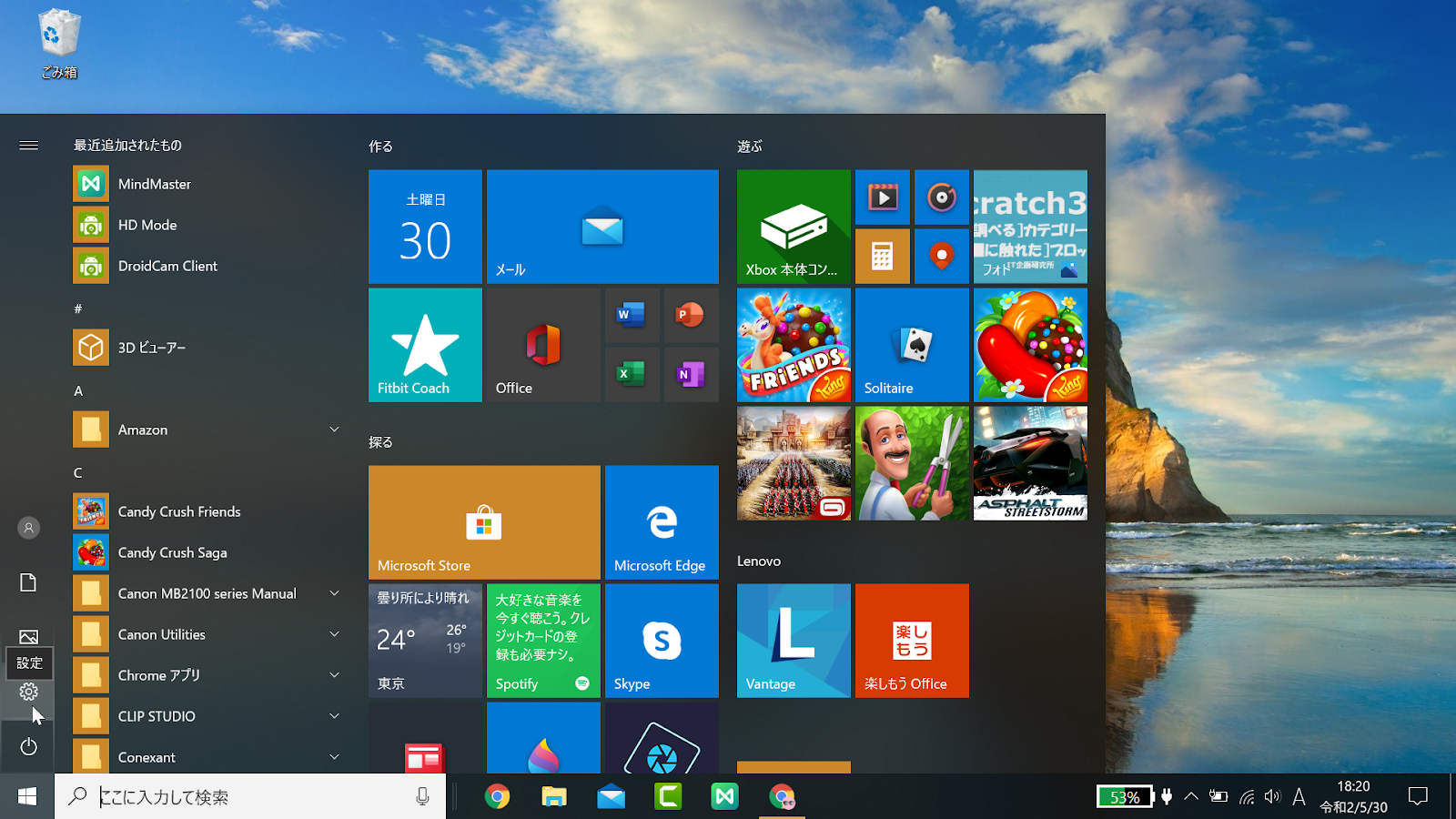
Task: Open Candy Crush Friends in app list
Action: (207, 511)
